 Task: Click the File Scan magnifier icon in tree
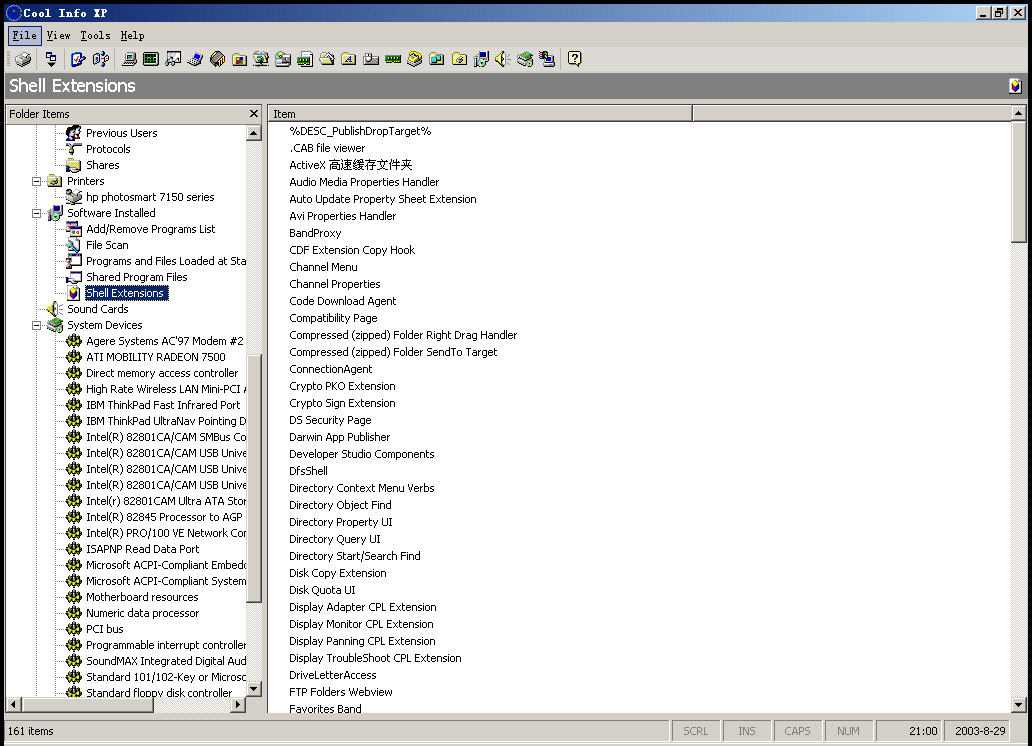[x=74, y=245]
